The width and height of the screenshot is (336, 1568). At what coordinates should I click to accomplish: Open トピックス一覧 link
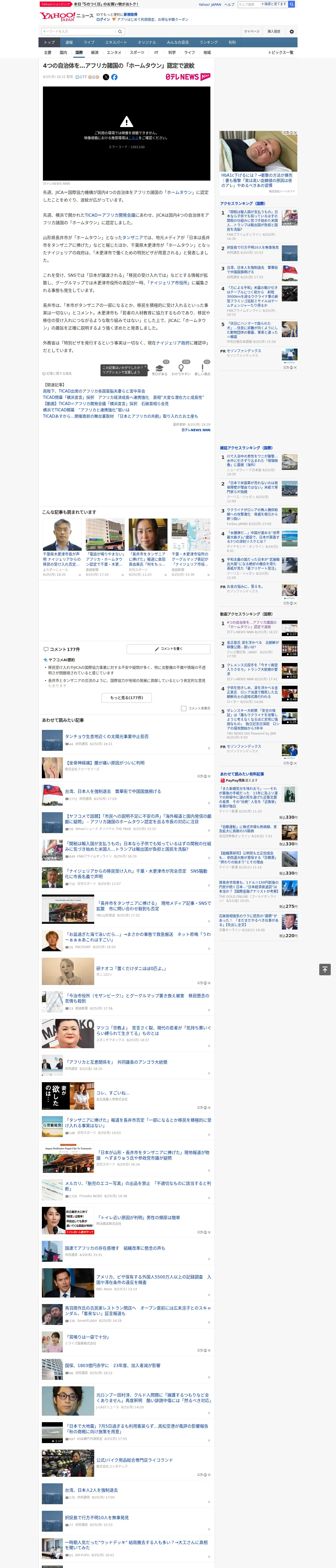[x=281, y=52]
